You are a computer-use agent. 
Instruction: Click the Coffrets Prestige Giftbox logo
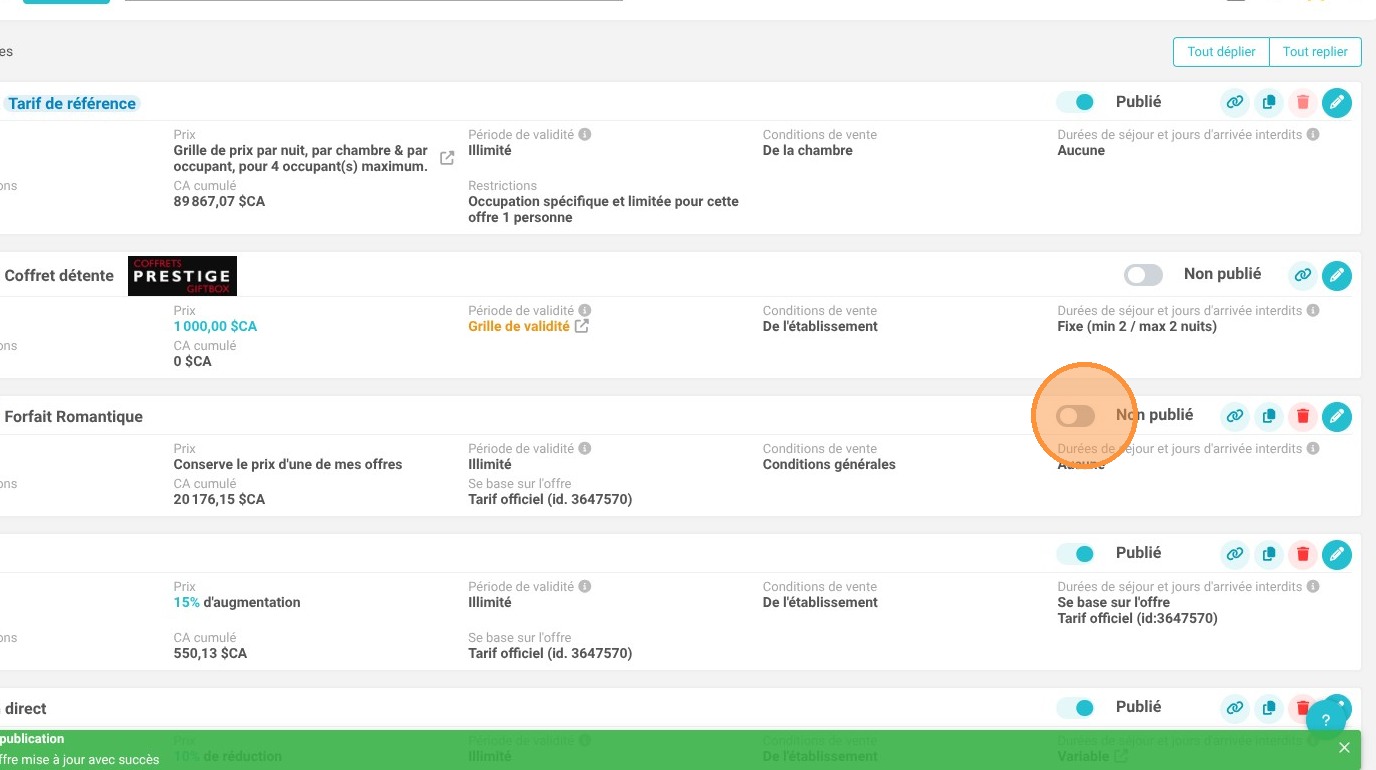(x=182, y=276)
